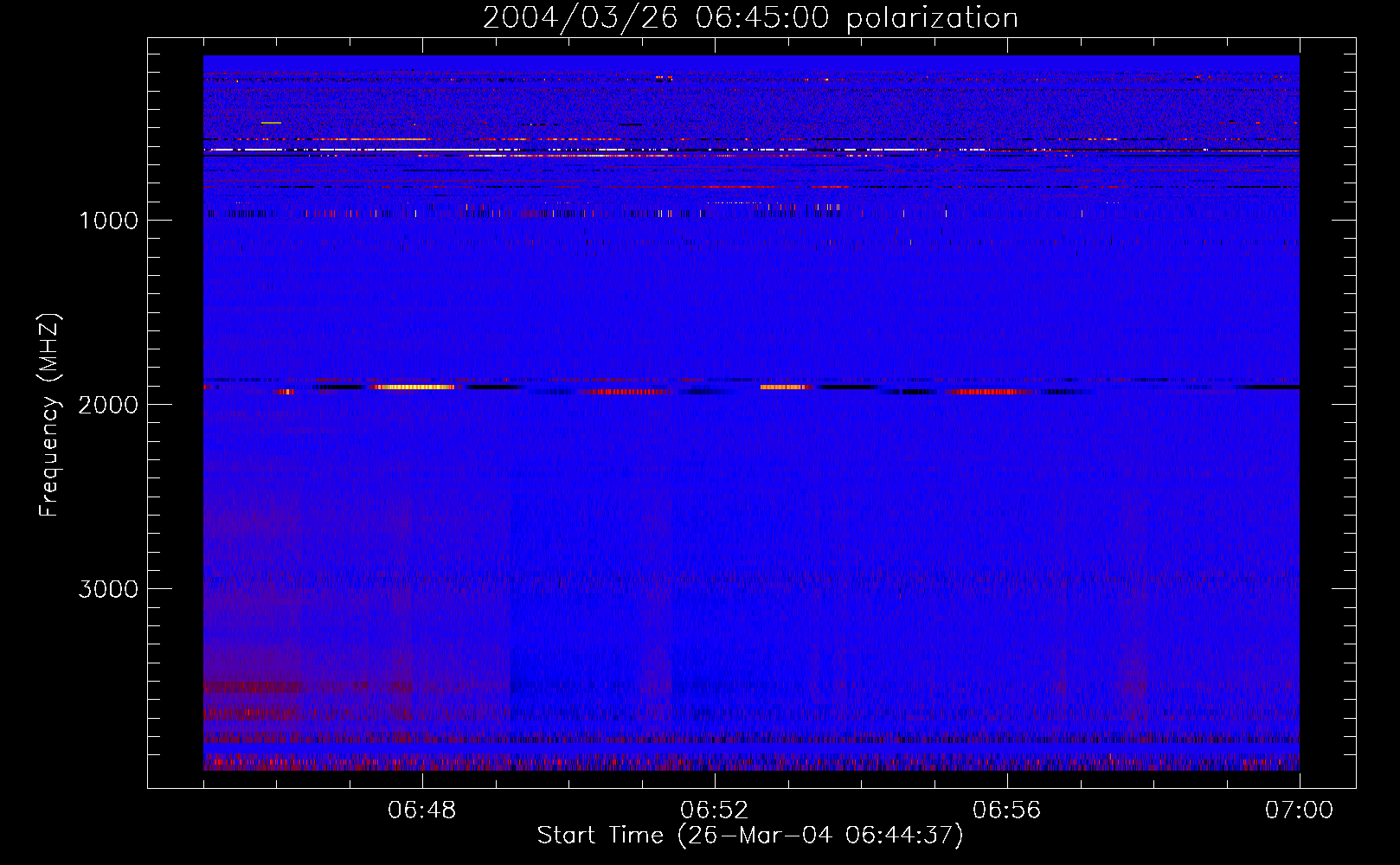This screenshot has width=1400, height=865.
Task: Click the '1000' frequency tick label
Action: click(109, 221)
